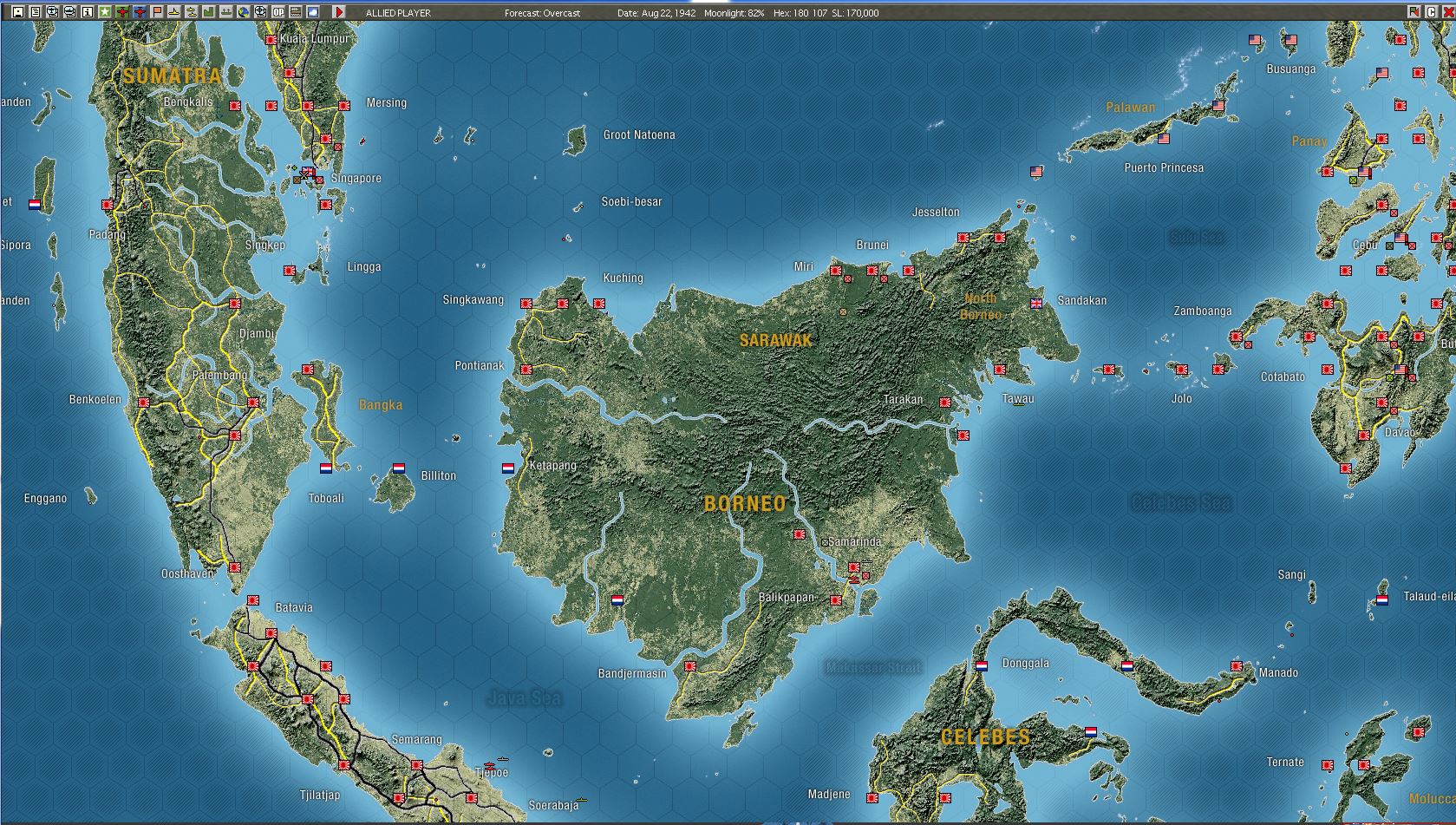This screenshot has width=1456, height=825.
Task: Select the Dutch flag base beside Ketapang
Action: (x=508, y=468)
